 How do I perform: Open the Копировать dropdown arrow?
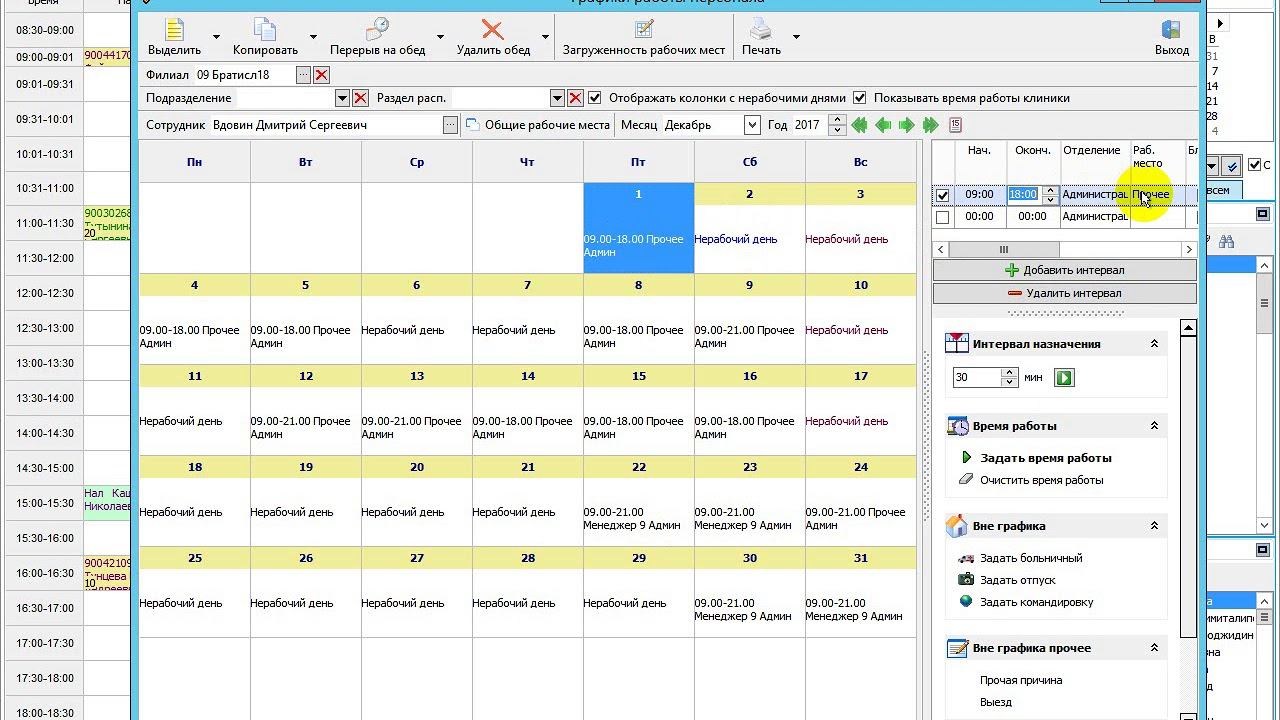pyautogui.click(x=313, y=37)
